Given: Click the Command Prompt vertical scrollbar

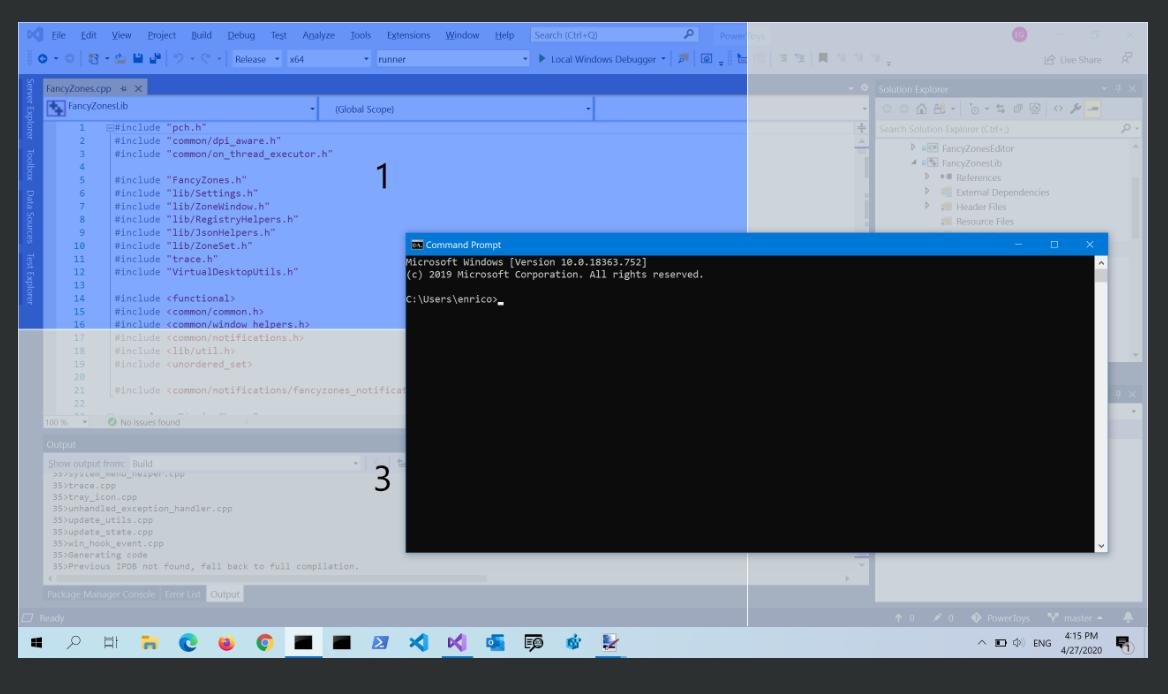Looking at the screenshot, I should tap(1101, 400).
